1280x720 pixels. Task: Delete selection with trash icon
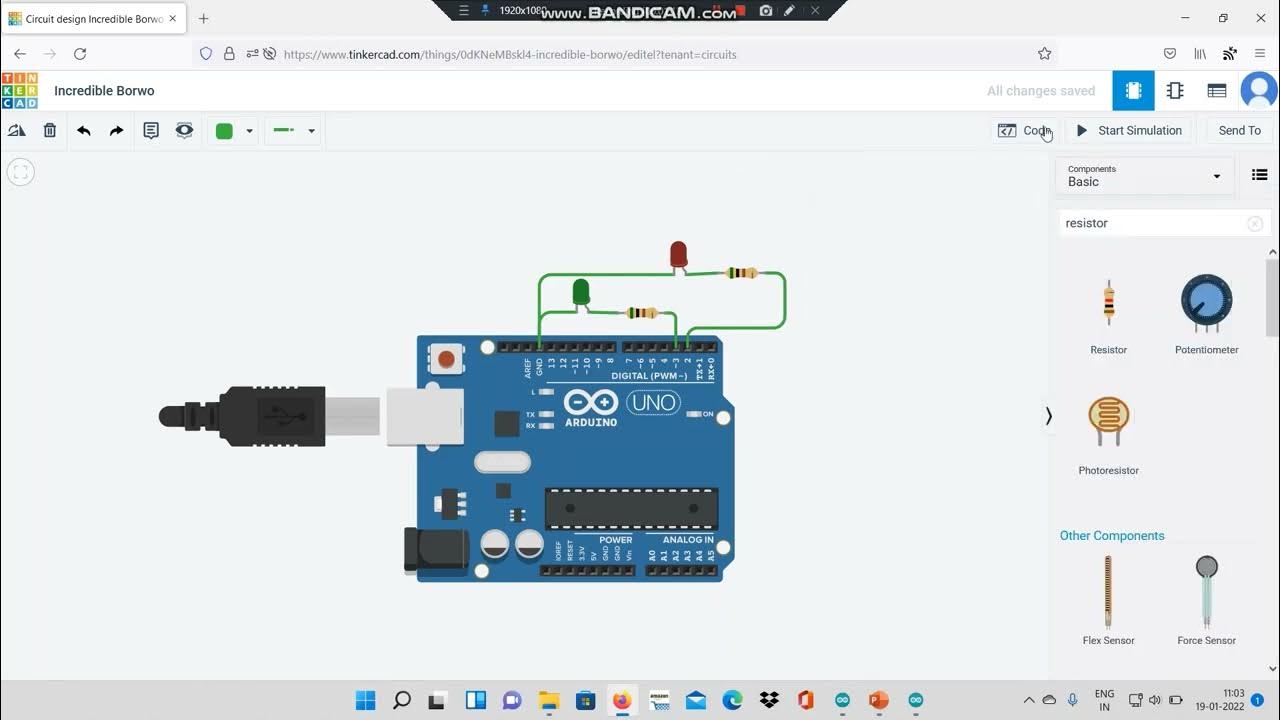click(50, 130)
